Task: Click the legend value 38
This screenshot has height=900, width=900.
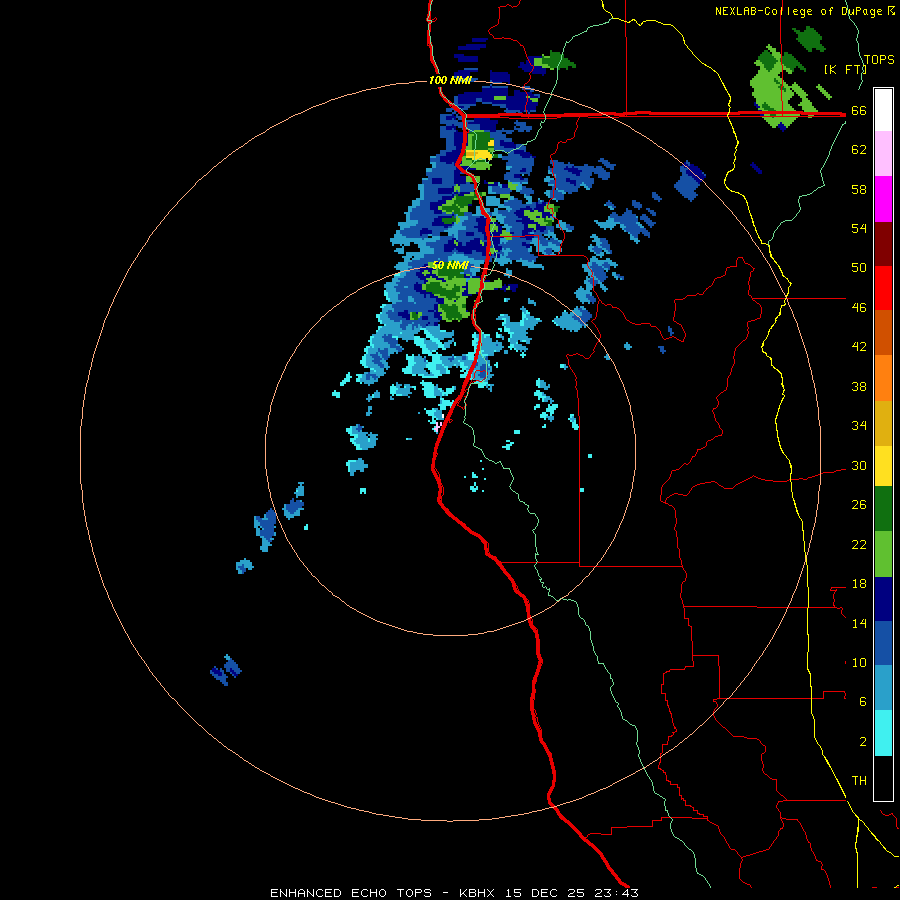Action: tap(859, 386)
